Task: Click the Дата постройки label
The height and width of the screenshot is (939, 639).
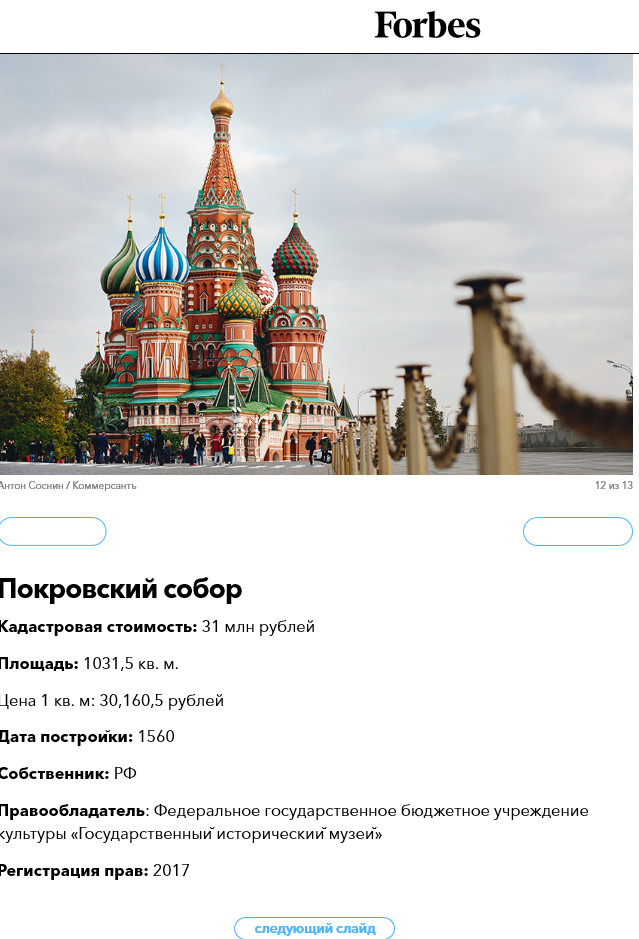Action: click(x=66, y=737)
